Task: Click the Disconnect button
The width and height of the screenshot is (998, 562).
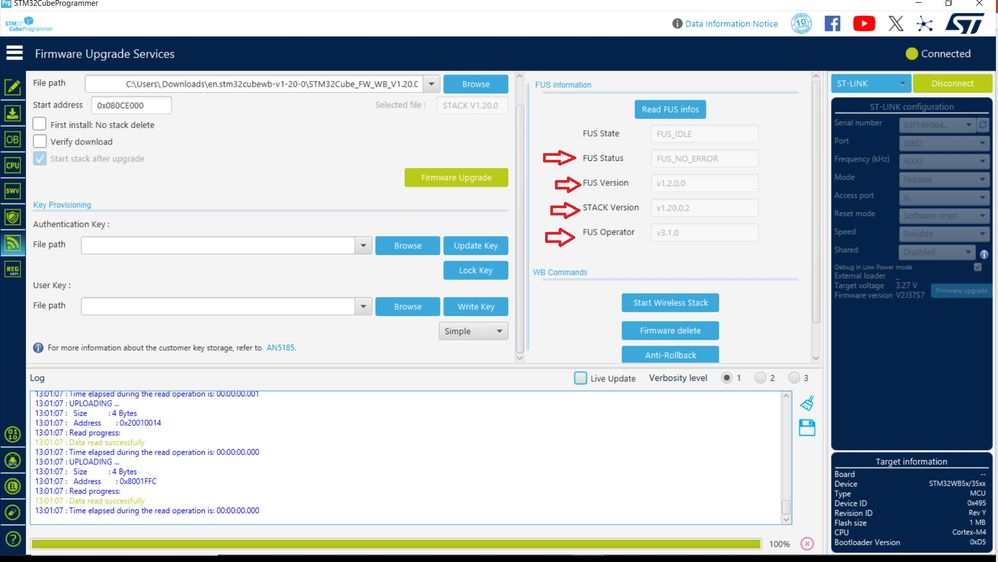Action: pyautogui.click(x=952, y=83)
